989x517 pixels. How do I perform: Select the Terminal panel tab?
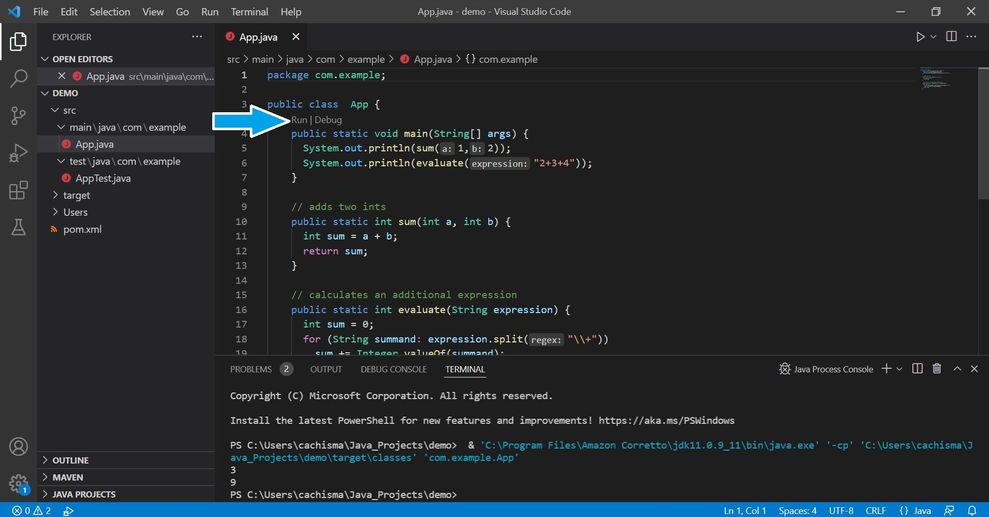pos(465,369)
